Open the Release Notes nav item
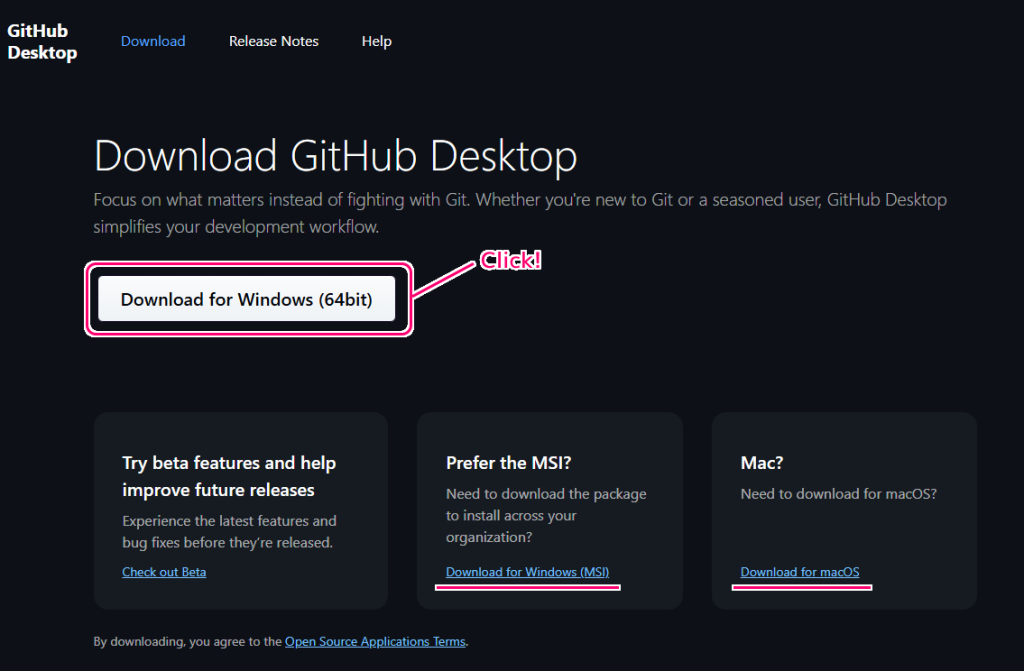The width and height of the screenshot is (1024, 671). tap(274, 41)
